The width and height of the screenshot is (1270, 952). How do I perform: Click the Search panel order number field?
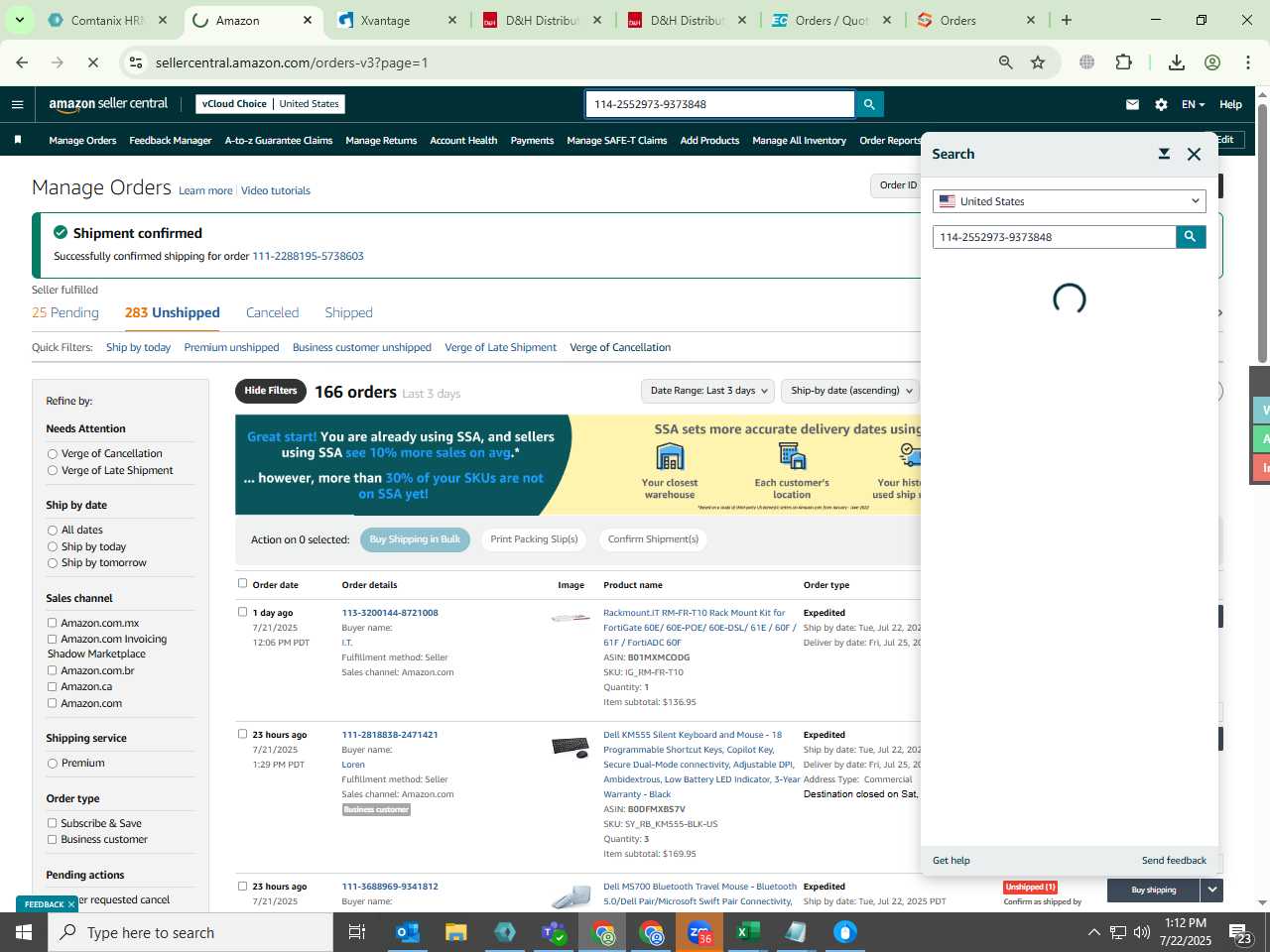pyautogui.click(x=1055, y=237)
